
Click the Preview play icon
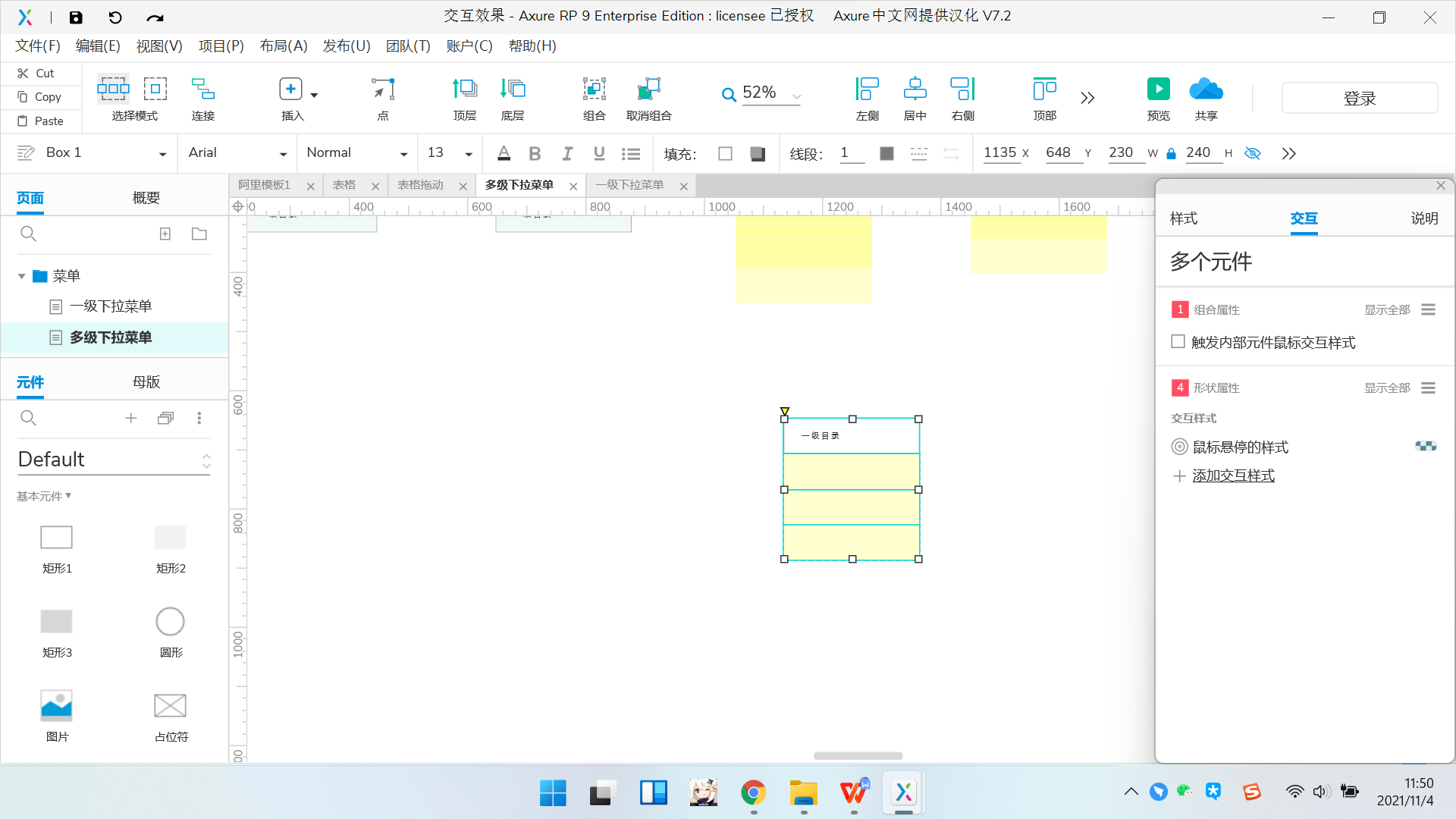point(1158,89)
